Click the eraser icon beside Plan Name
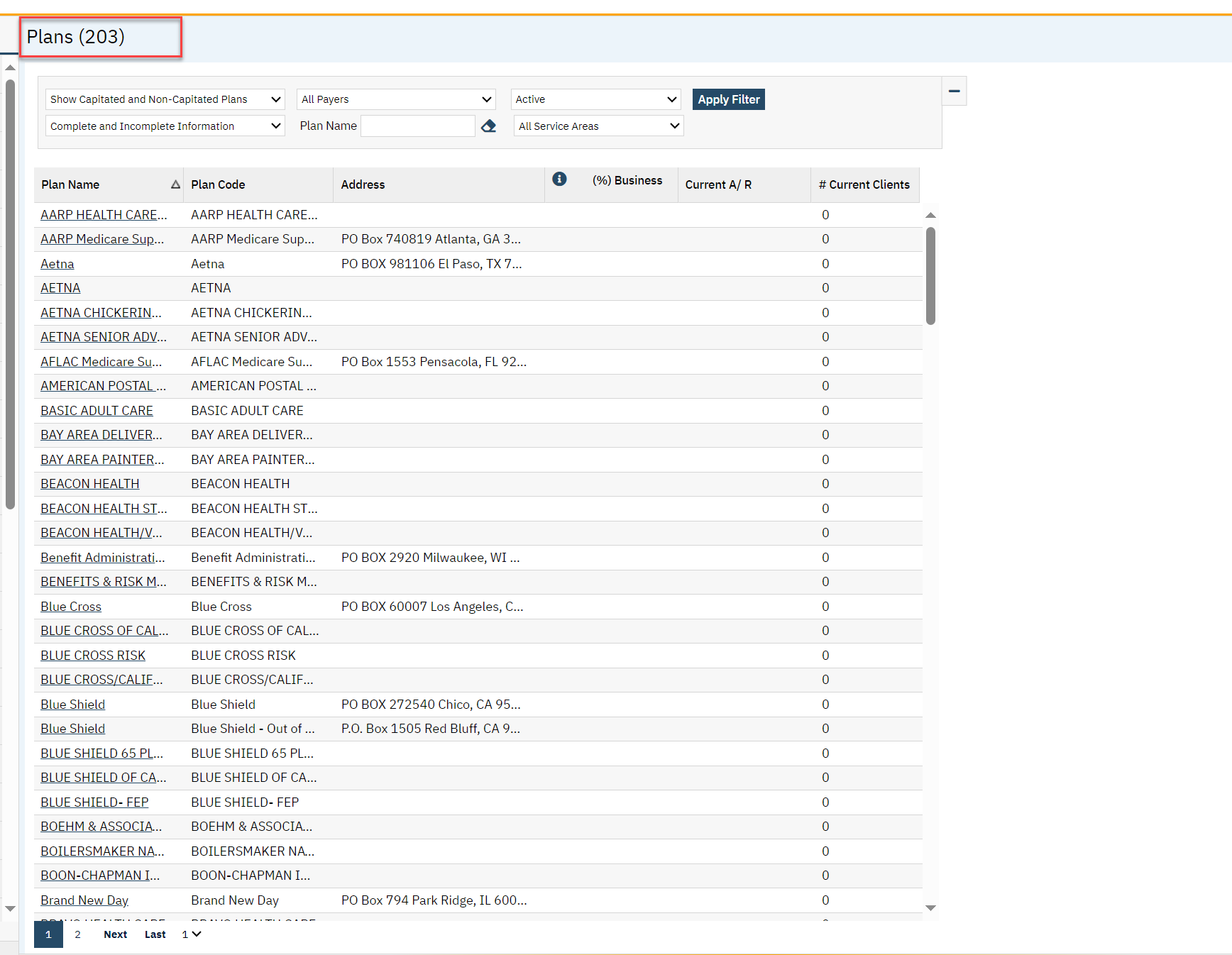The image size is (1232, 955). 488,126
